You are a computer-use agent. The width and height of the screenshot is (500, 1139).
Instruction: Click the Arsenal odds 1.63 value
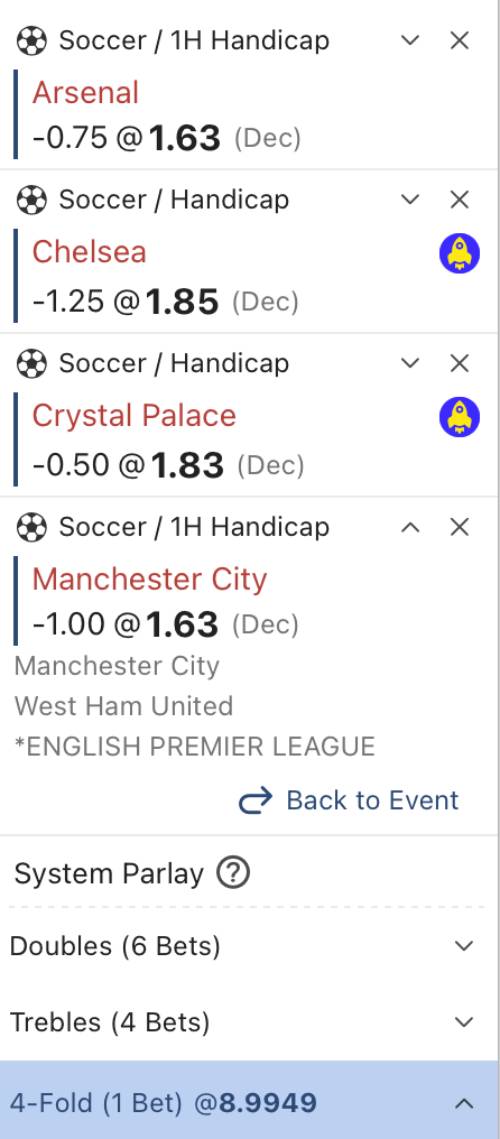point(184,137)
